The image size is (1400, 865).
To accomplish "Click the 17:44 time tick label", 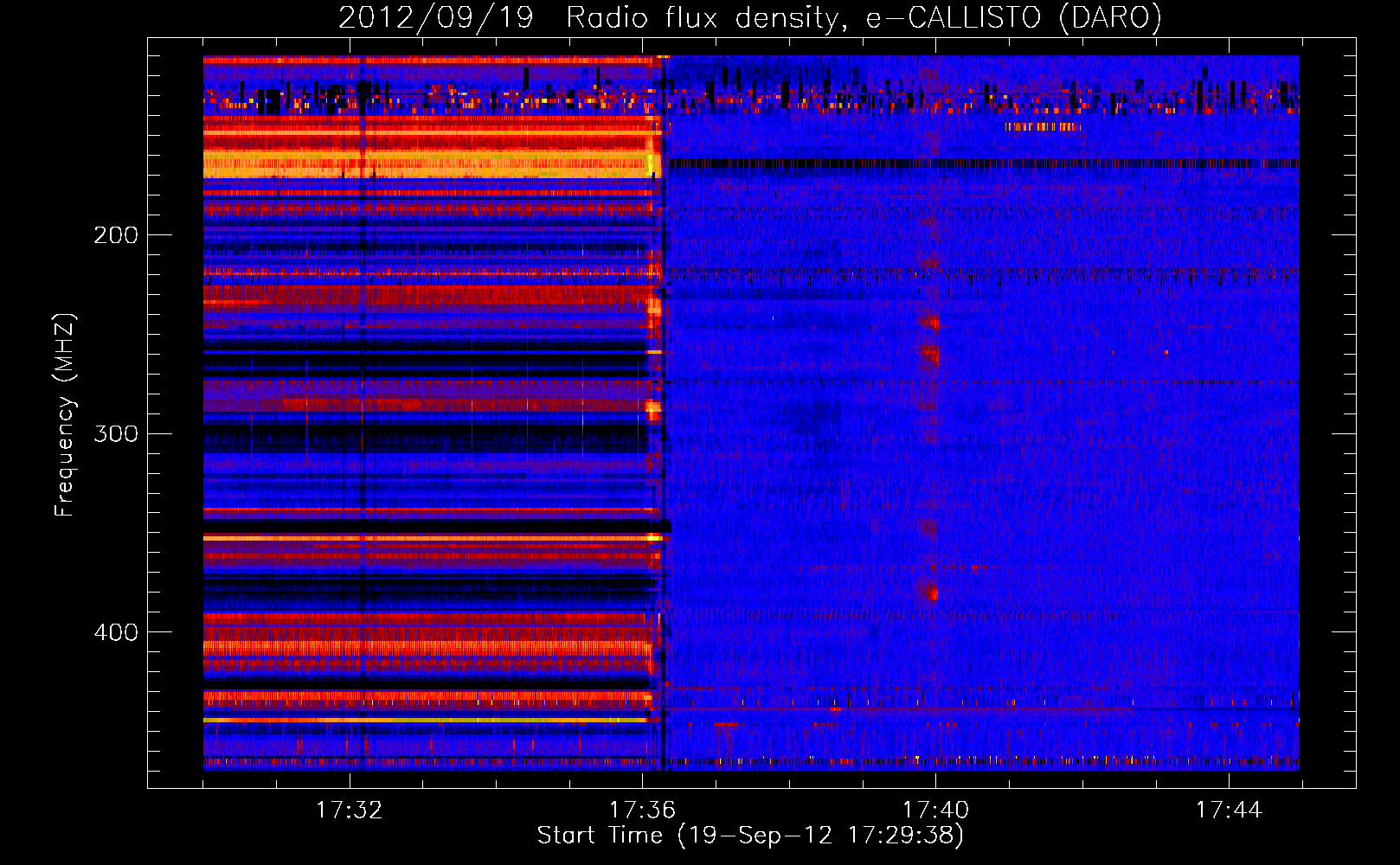I will click(1229, 811).
